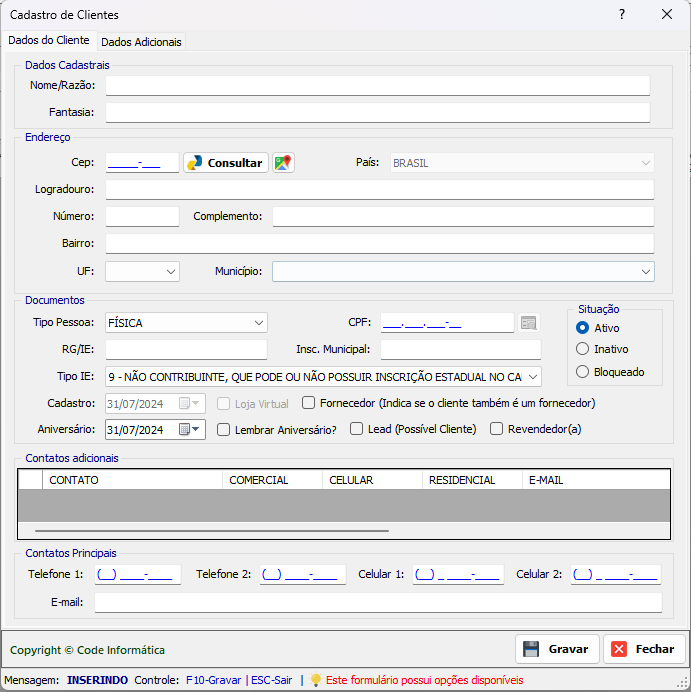The image size is (691, 692).
Task: Check Lembrar Aniversário option
Action: point(223,430)
